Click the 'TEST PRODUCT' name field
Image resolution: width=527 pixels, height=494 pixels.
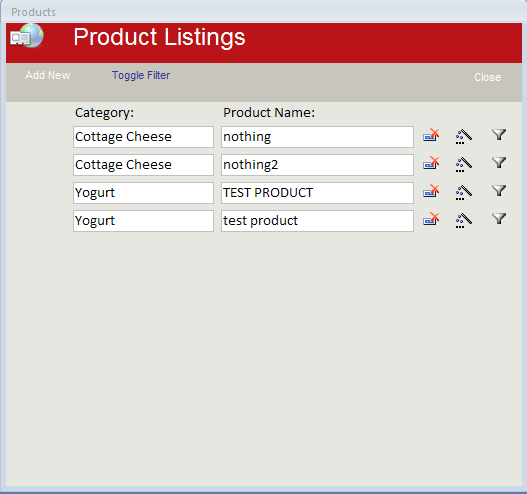pyautogui.click(x=317, y=193)
